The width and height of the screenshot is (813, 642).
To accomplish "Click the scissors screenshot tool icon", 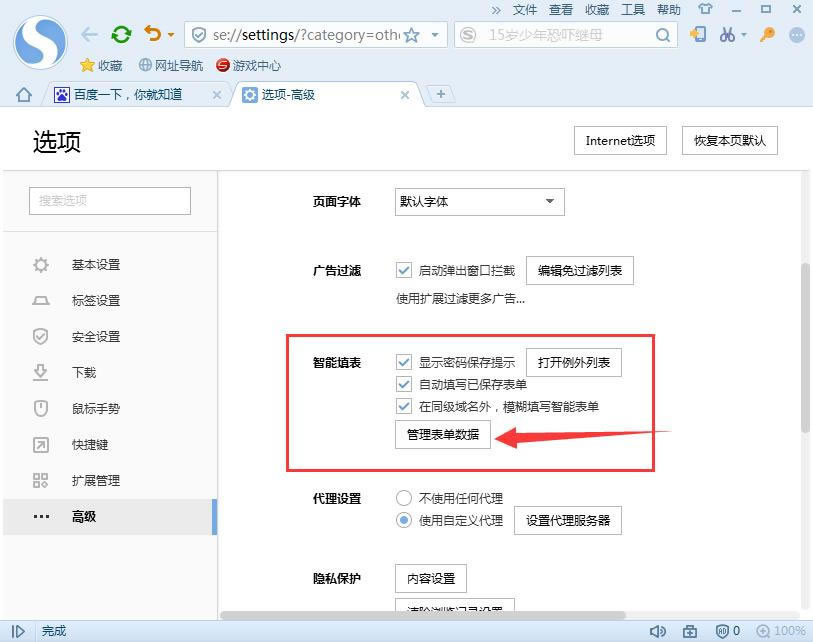I will [x=727, y=35].
